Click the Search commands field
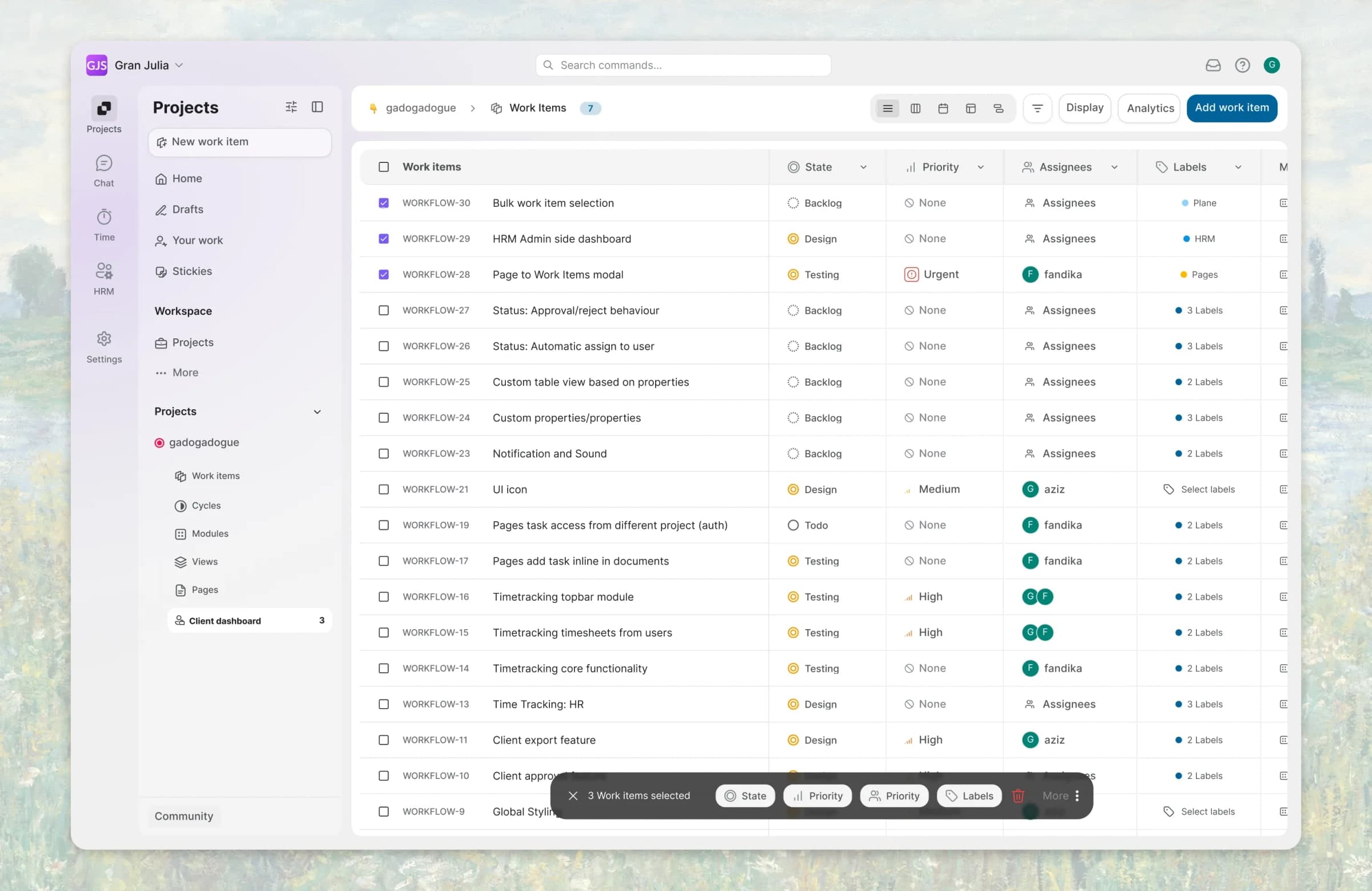The width and height of the screenshot is (1372, 891). click(x=683, y=65)
